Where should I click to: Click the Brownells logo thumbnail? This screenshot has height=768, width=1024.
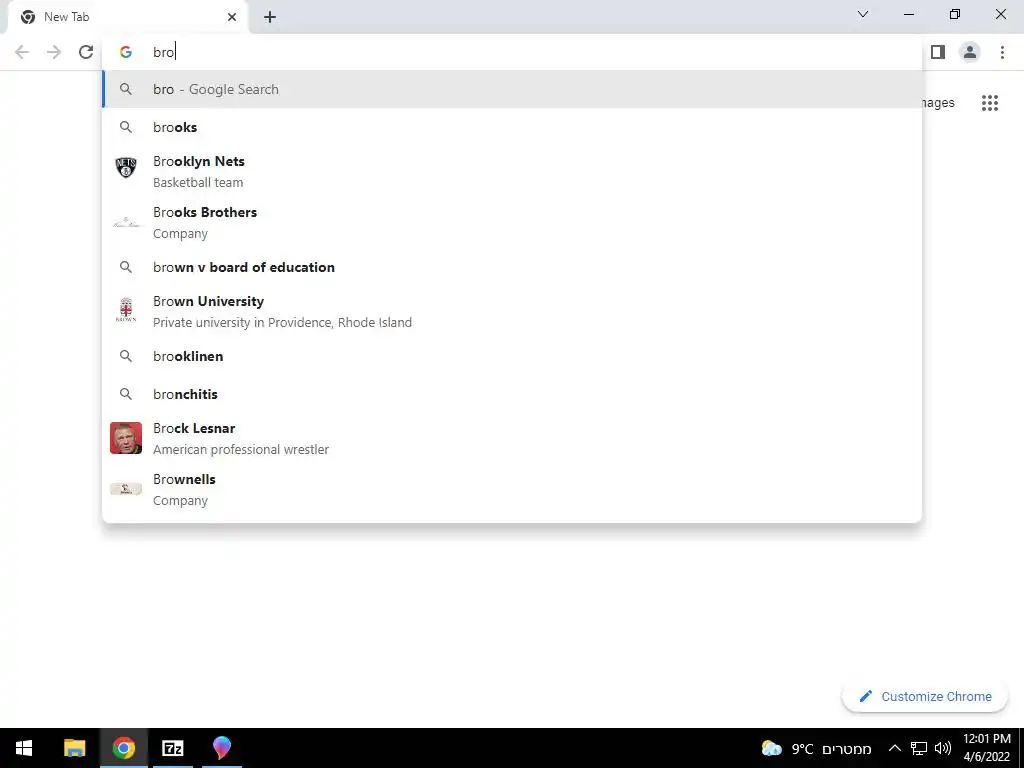[126, 488]
